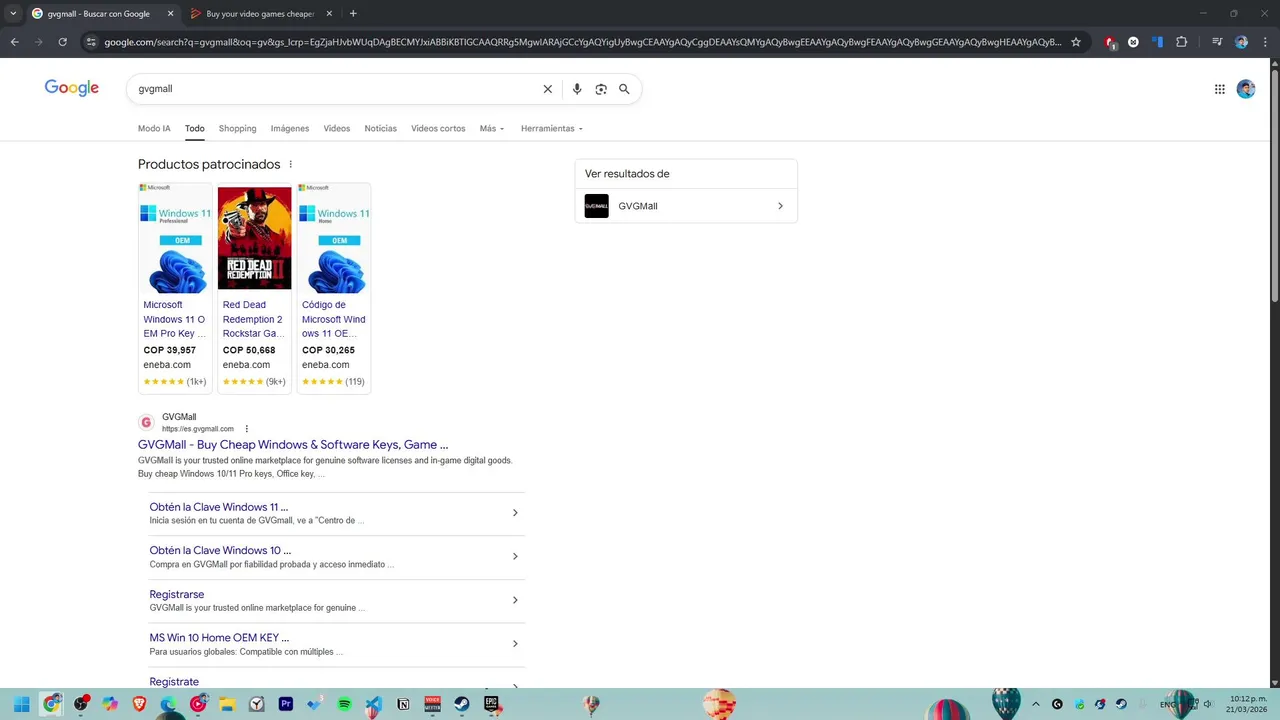Screen dimensions: 1280x720
Task: Open the Chrome Extensions puzzle icon
Action: (1182, 42)
